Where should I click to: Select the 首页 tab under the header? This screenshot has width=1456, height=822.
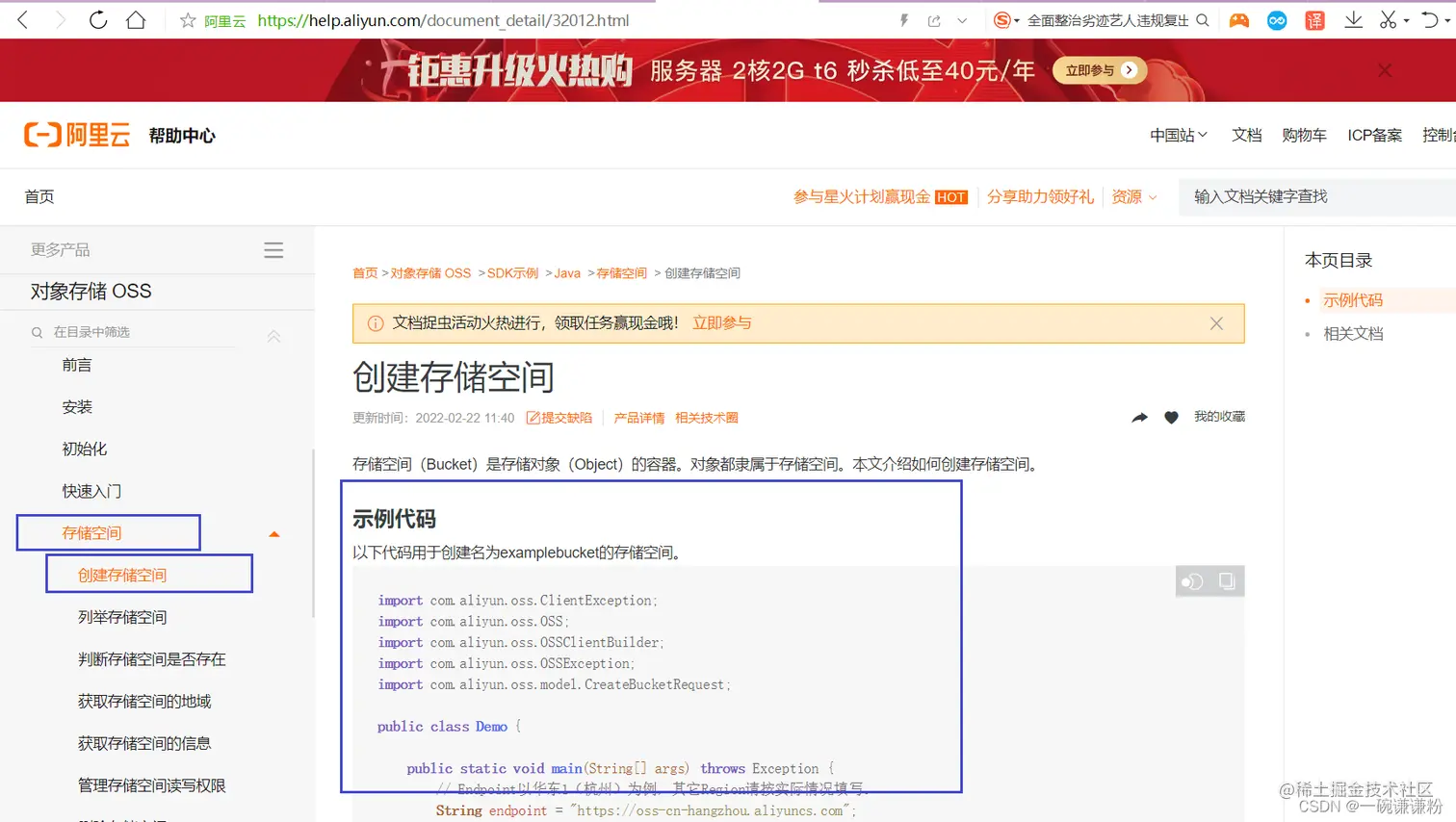pos(39,196)
